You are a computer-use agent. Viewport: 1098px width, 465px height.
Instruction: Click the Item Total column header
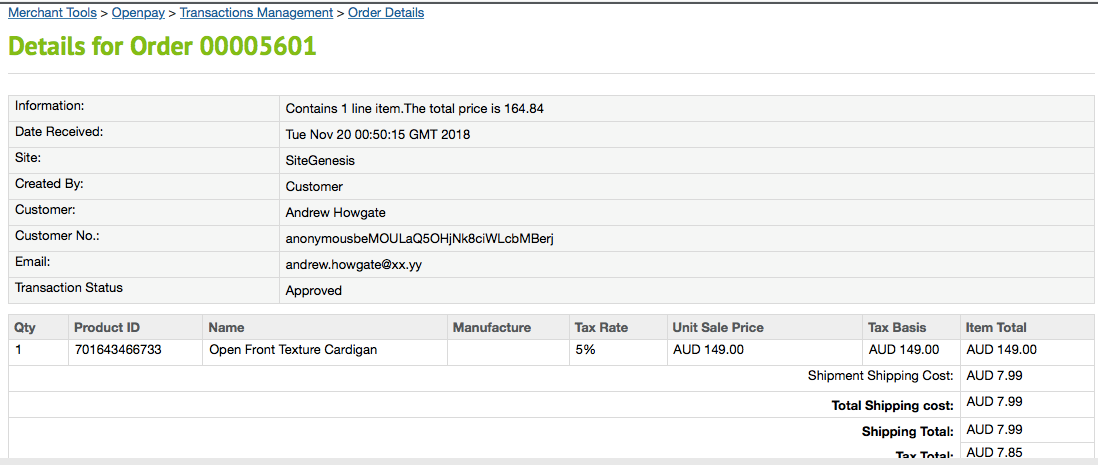(995, 328)
